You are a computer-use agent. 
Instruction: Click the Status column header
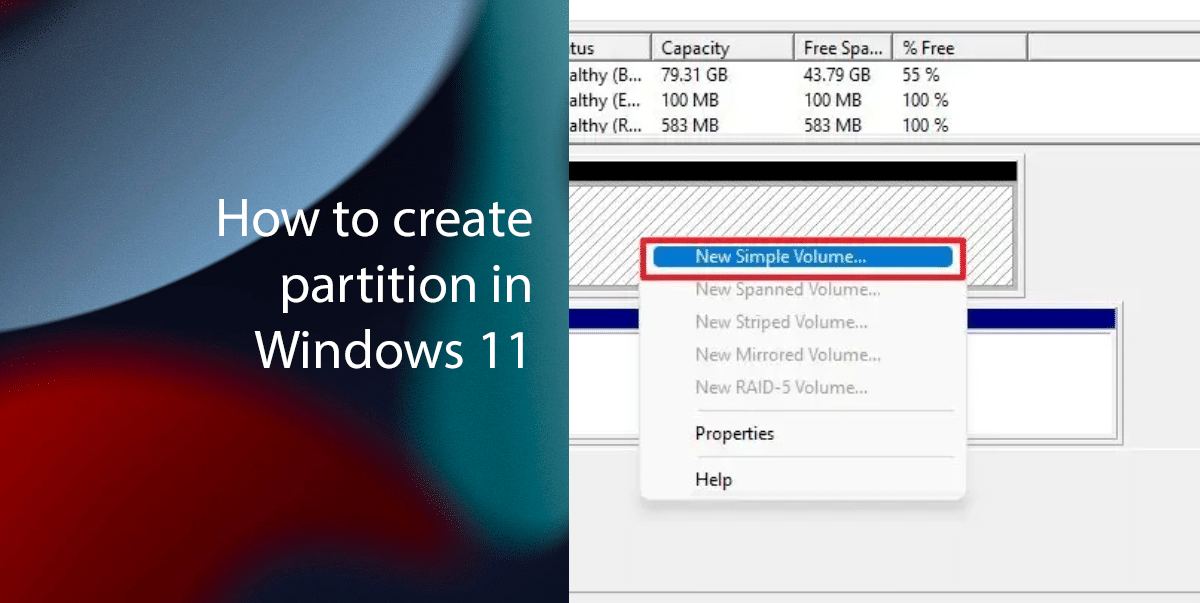tap(610, 46)
